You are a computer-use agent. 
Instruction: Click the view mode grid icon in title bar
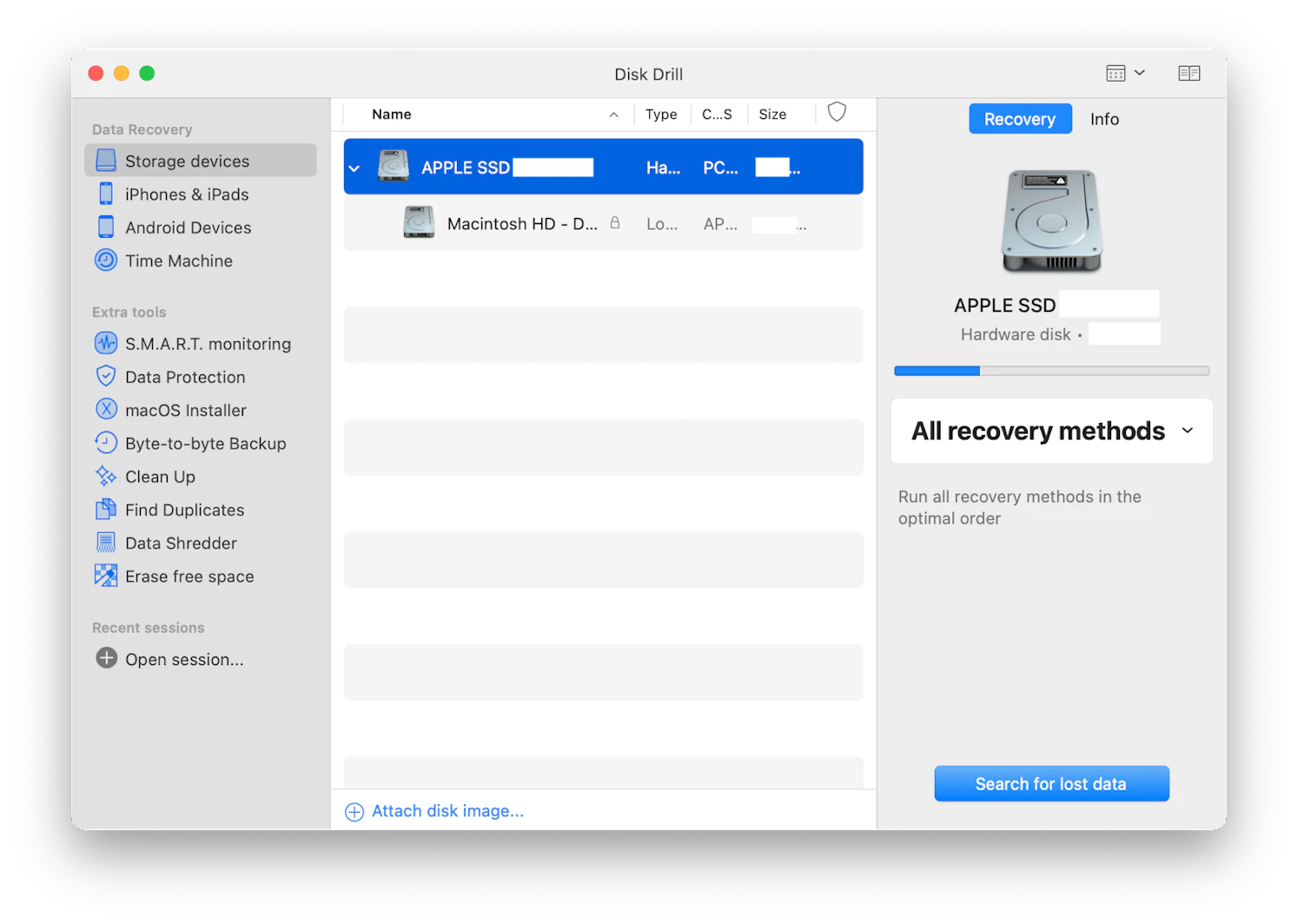(x=1116, y=73)
